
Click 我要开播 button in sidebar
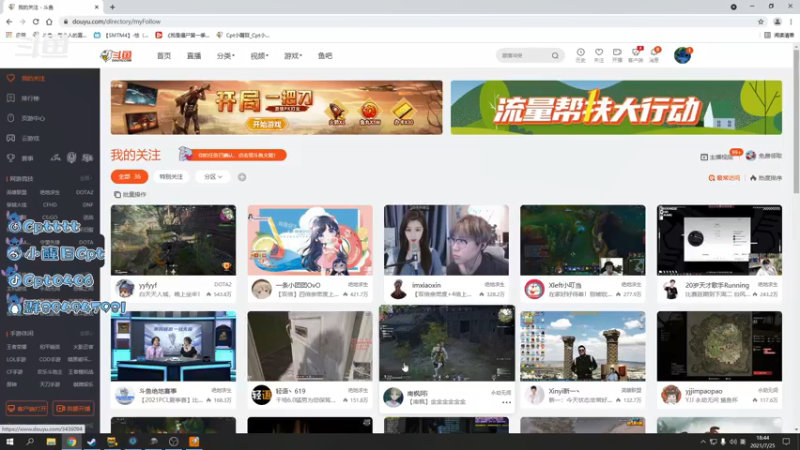73,408
